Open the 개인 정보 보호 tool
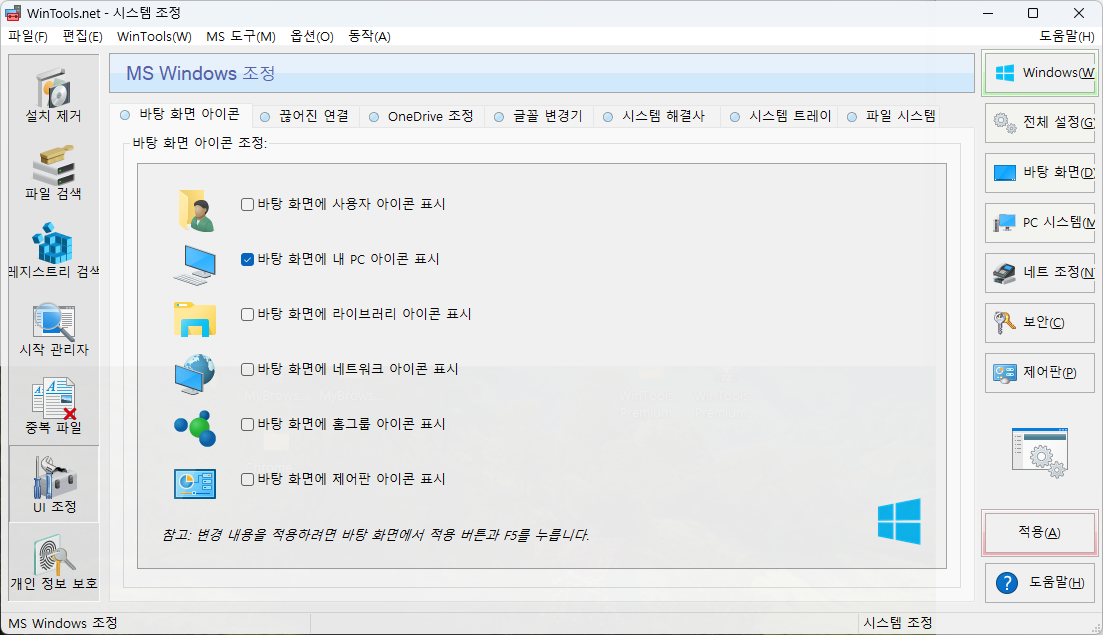The image size is (1103, 635). [53, 562]
